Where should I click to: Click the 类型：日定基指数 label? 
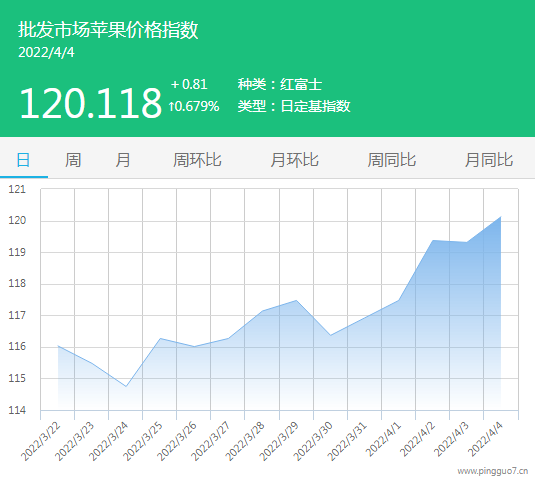click(x=294, y=106)
